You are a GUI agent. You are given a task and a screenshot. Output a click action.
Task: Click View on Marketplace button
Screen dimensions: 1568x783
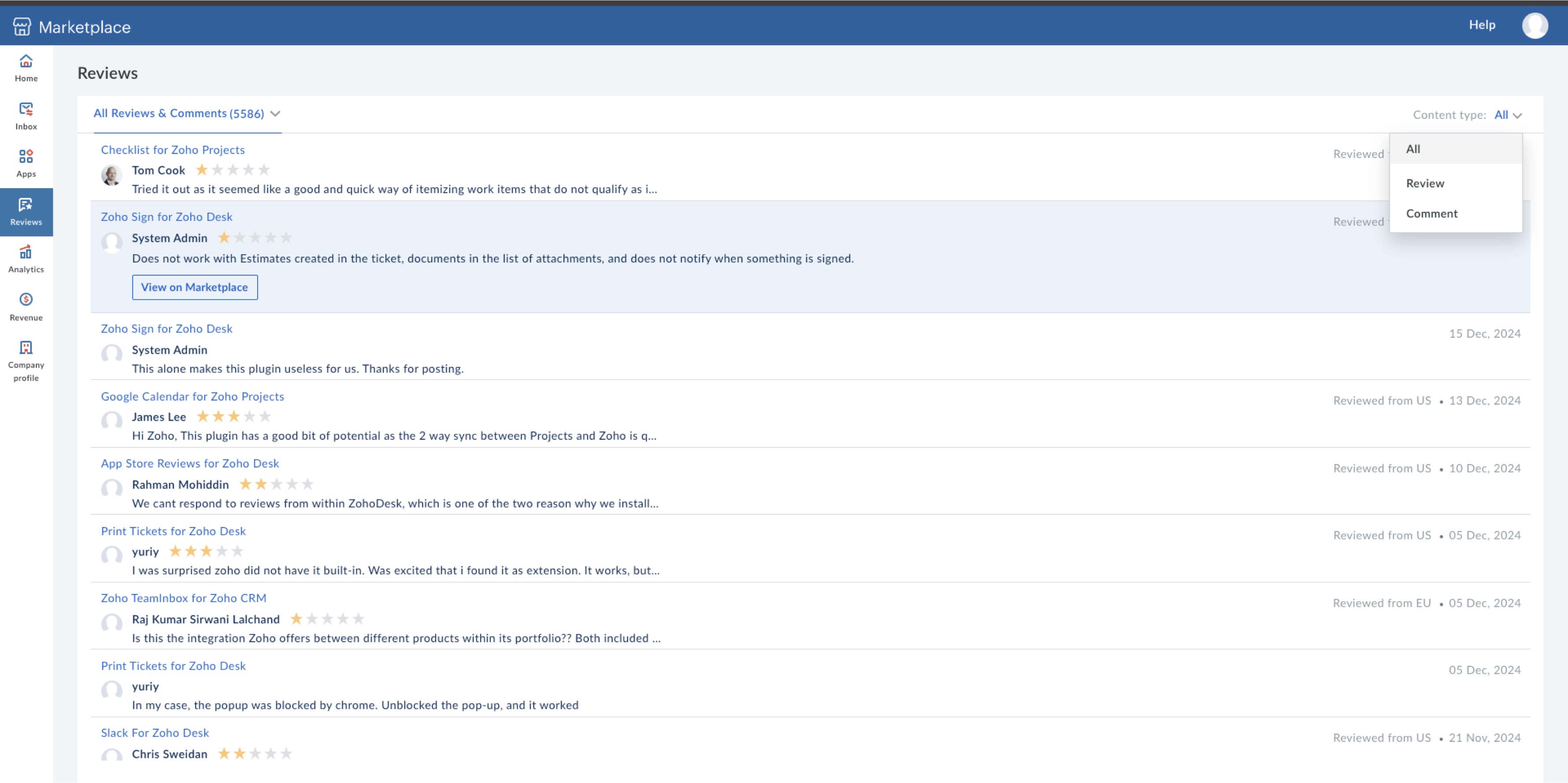(194, 287)
